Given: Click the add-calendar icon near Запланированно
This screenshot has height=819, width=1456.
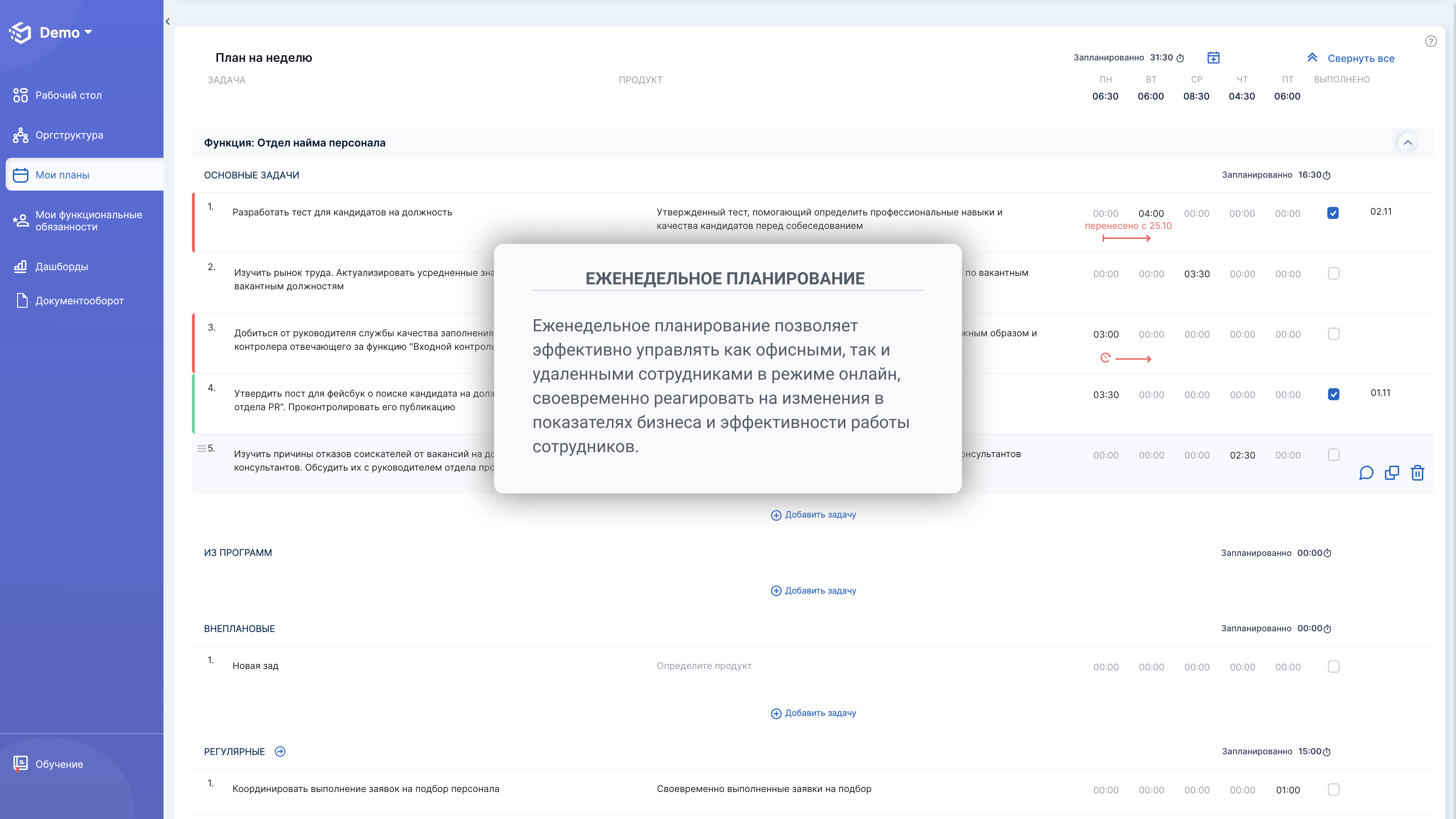Looking at the screenshot, I should click(x=1214, y=58).
